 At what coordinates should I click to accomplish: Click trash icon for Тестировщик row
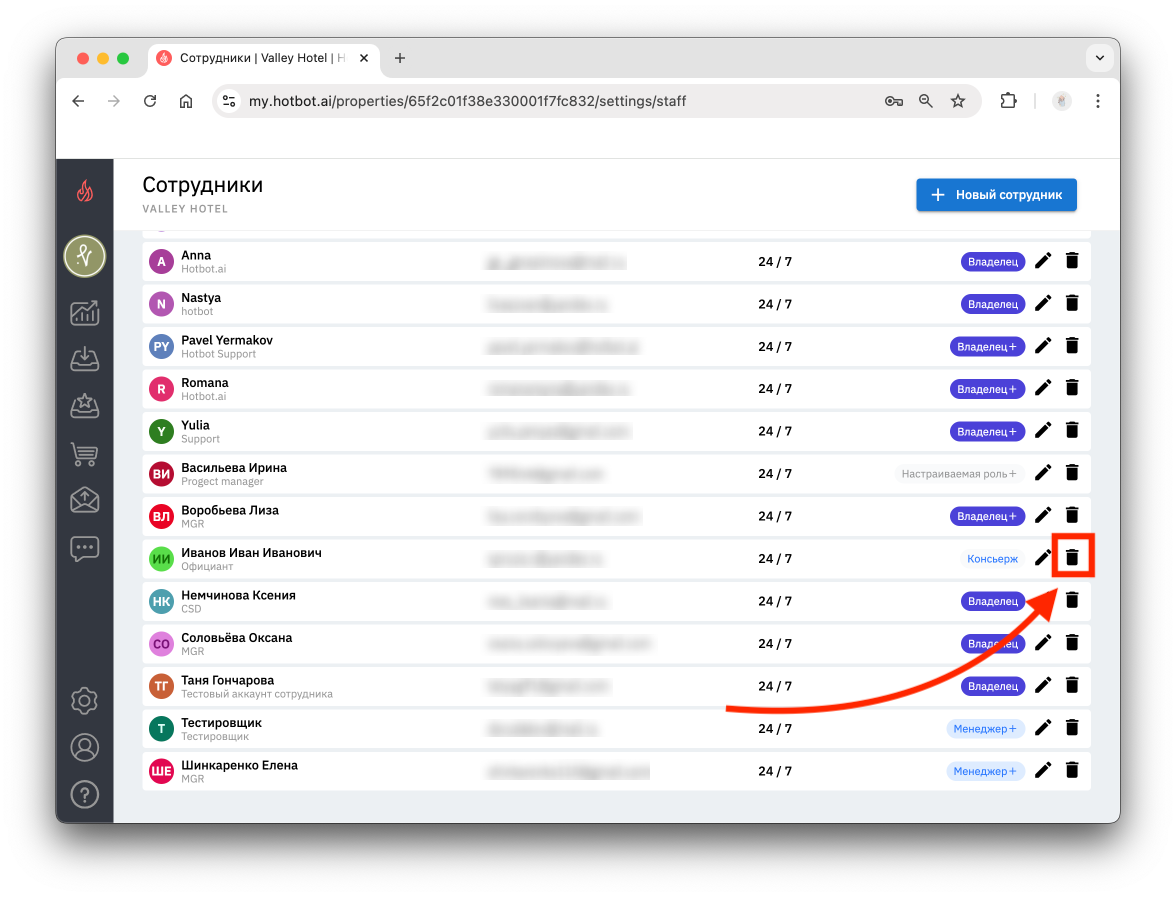tap(1072, 728)
